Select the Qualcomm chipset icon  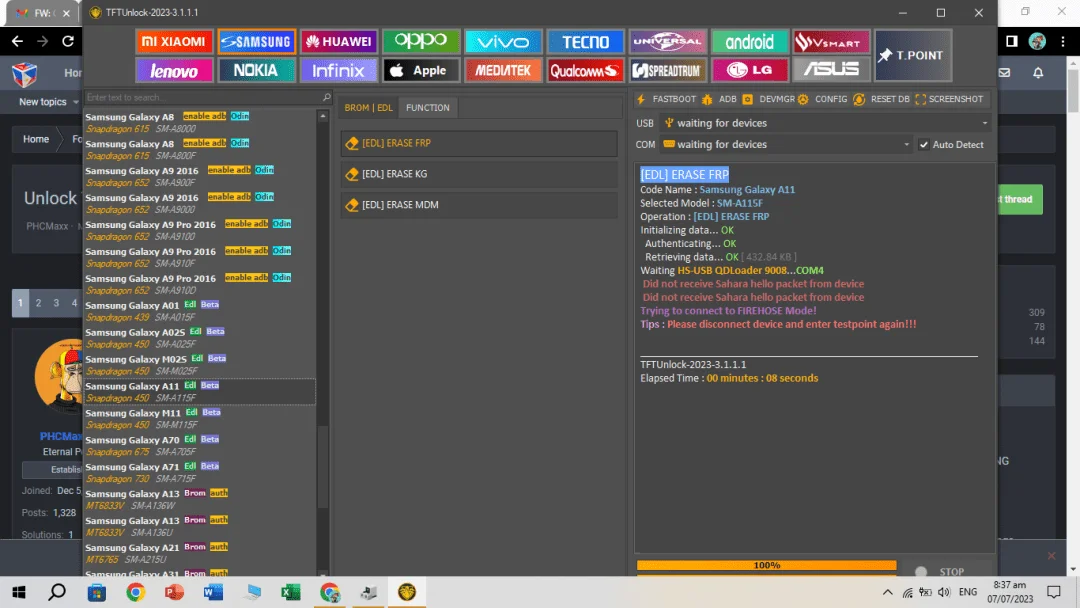[585, 70]
